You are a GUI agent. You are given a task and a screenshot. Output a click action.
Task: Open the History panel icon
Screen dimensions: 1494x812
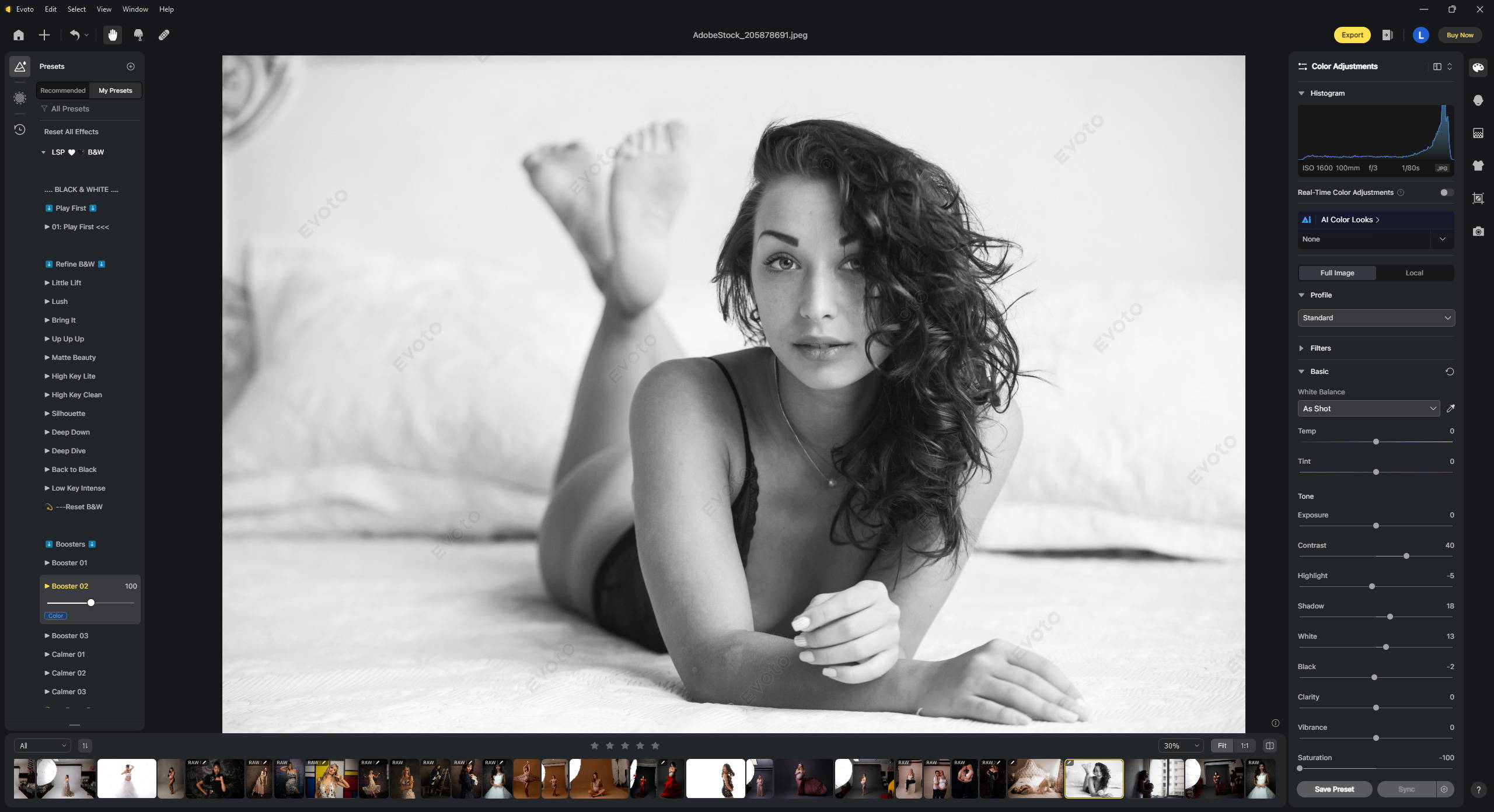click(20, 129)
